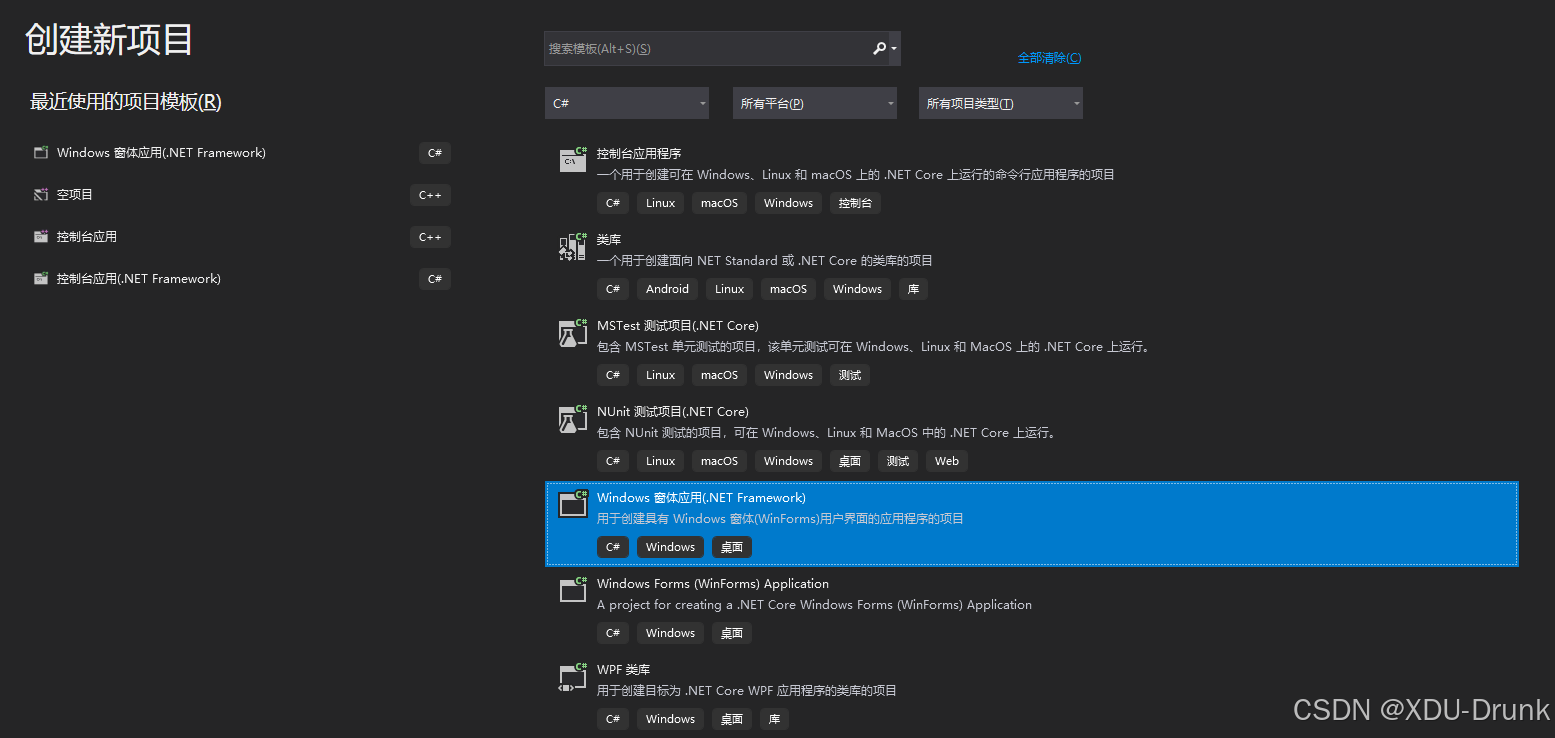Click the Windows Forms (WinForms) Application title
Image resolution: width=1555 pixels, height=738 pixels.
click(713, 584)
